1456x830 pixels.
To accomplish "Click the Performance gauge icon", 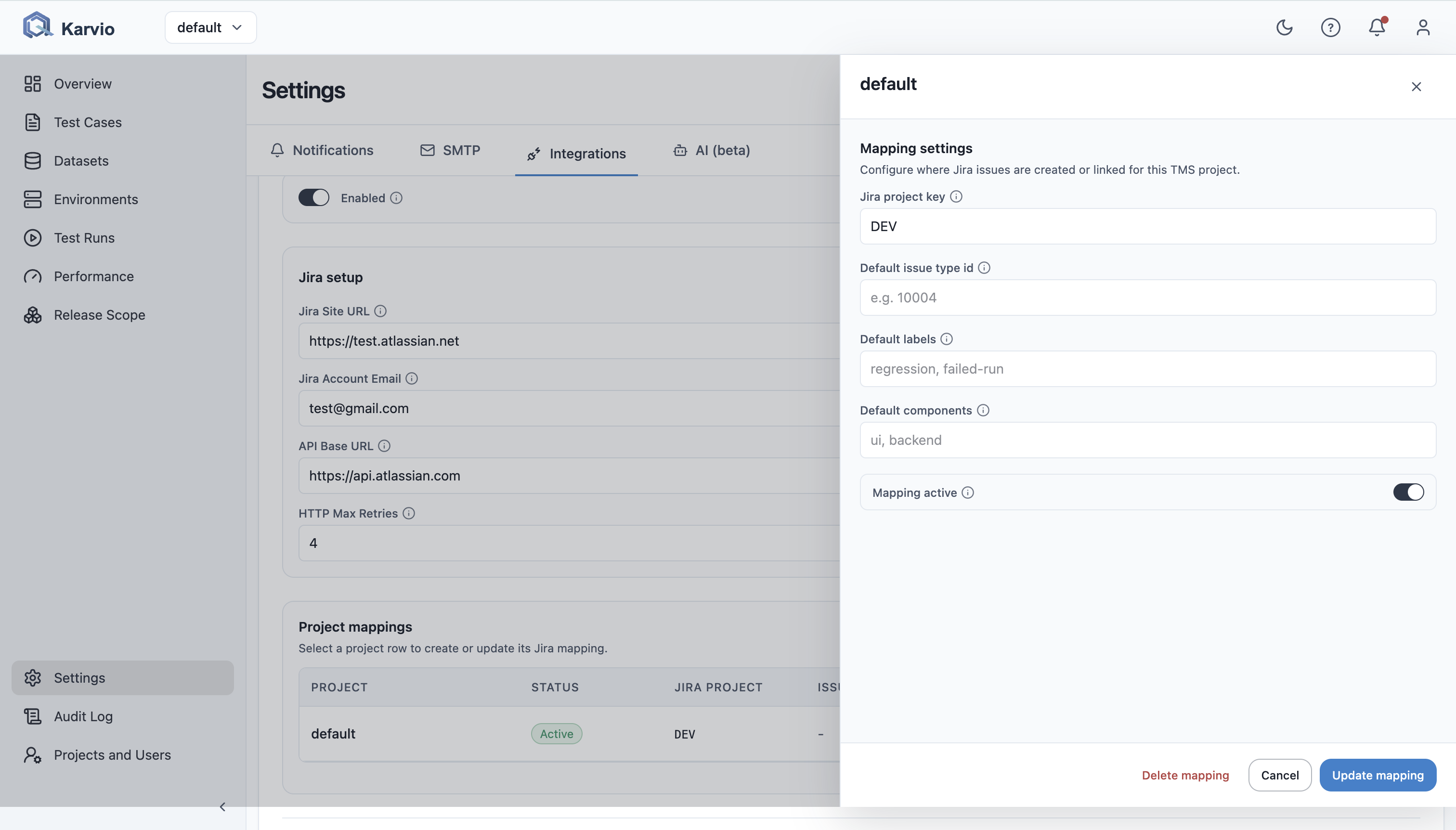I will coord(32,276).
